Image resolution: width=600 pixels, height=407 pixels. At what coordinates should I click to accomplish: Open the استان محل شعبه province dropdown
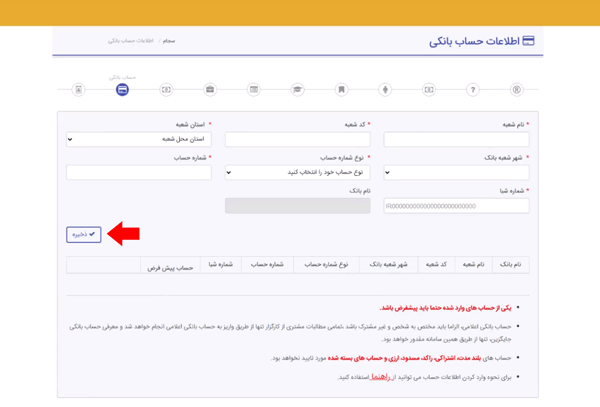[x=139, y=139]
